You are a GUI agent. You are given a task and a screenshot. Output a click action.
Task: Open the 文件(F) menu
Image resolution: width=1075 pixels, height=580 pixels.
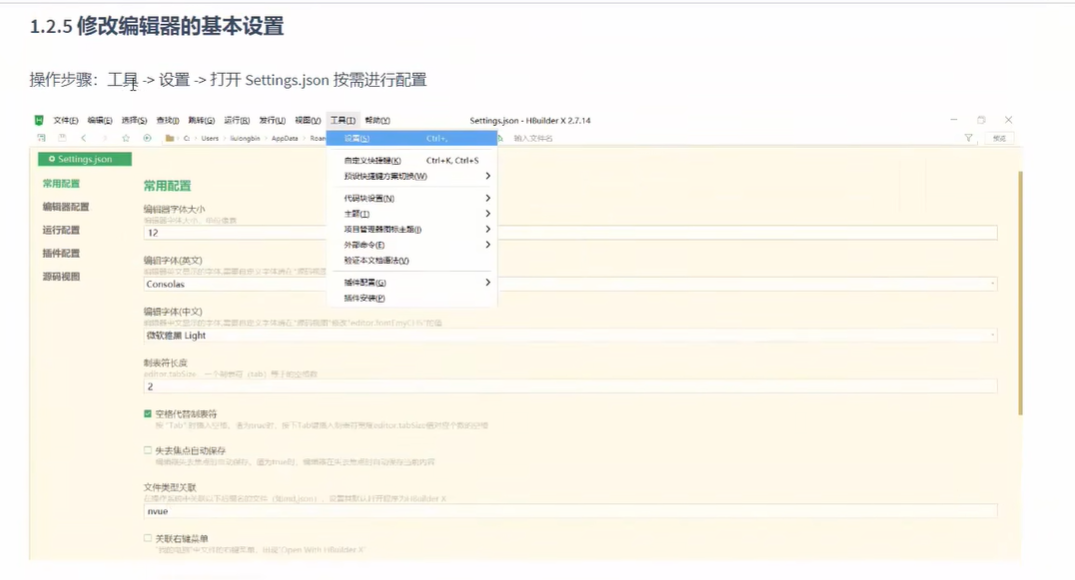66,120
